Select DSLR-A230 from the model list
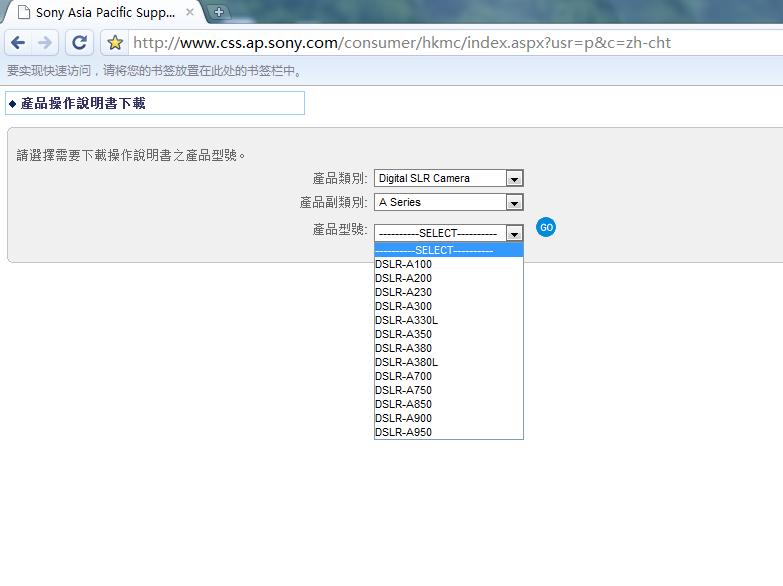Image resolution: width=783 pixels, height=586 pixels. click(x=448, y=292)
